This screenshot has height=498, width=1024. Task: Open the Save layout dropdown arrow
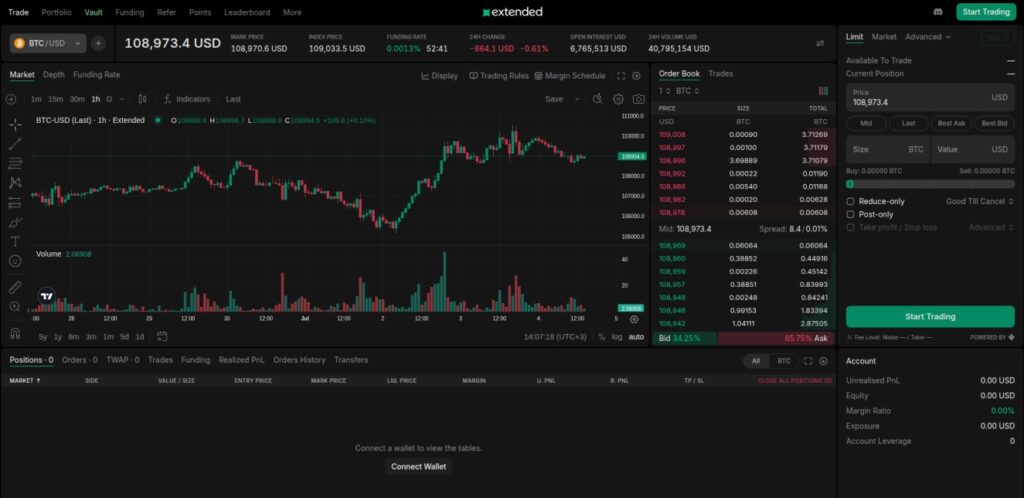[577, 99]
